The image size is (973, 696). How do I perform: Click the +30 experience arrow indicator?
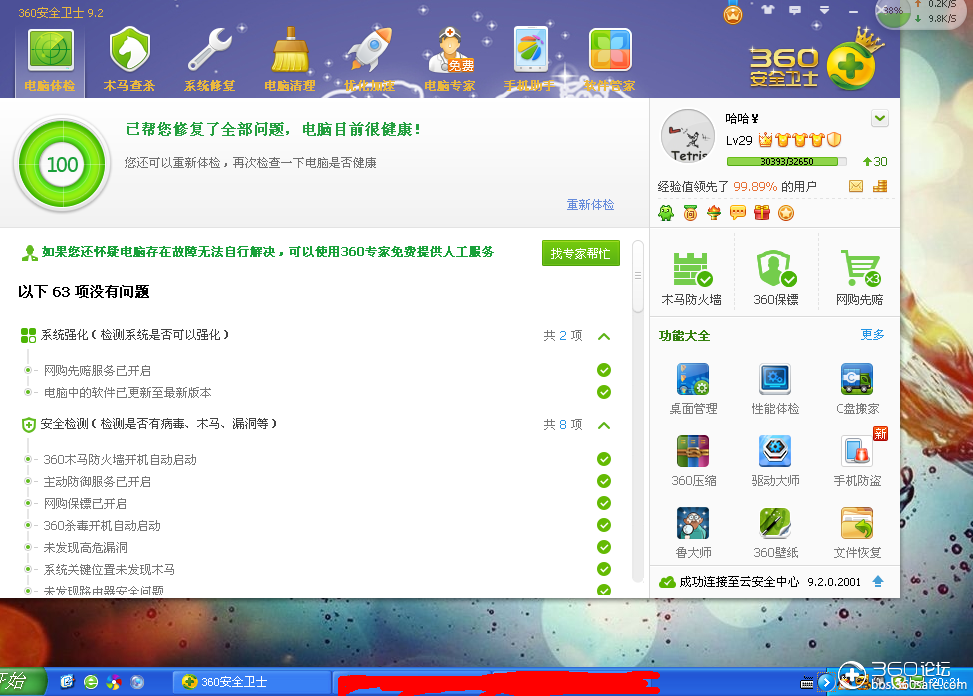(x=875, y=161)
